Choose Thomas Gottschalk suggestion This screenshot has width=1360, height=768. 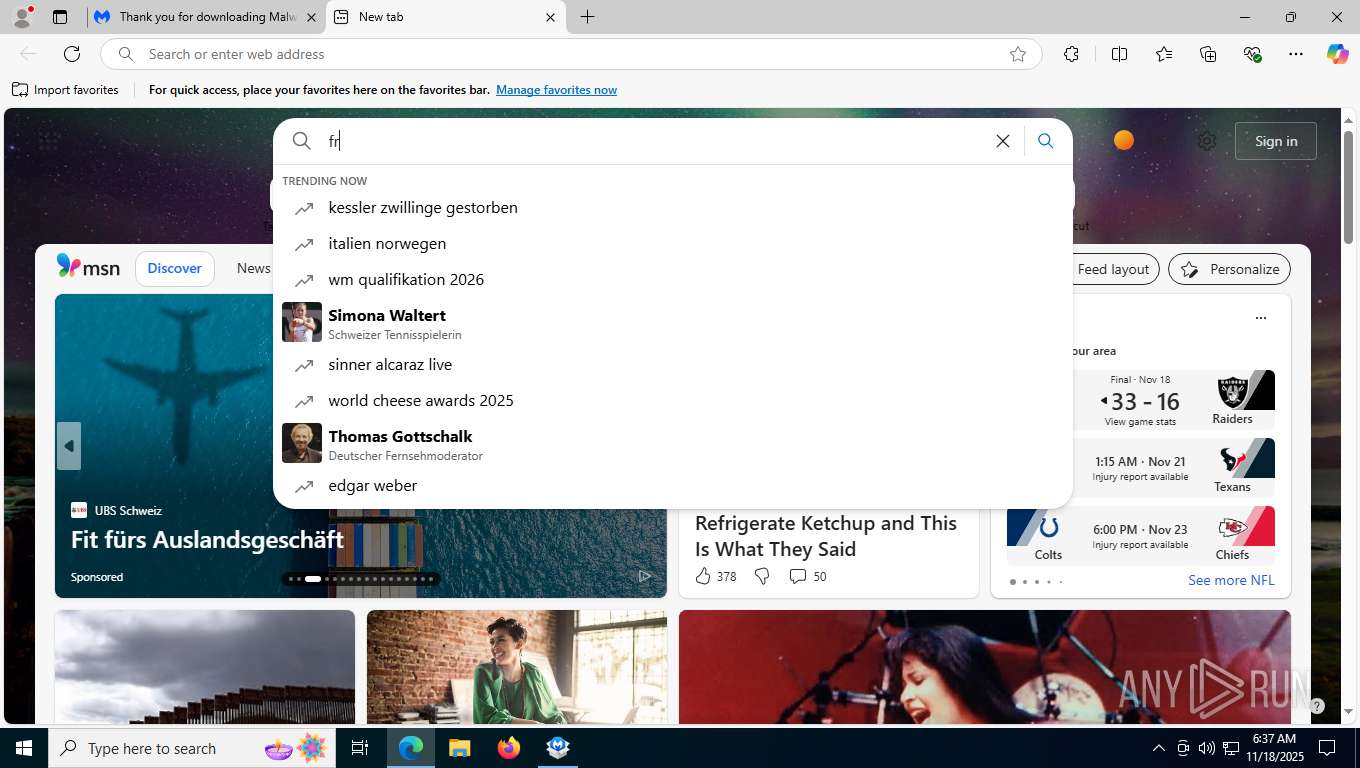(672, 444)
